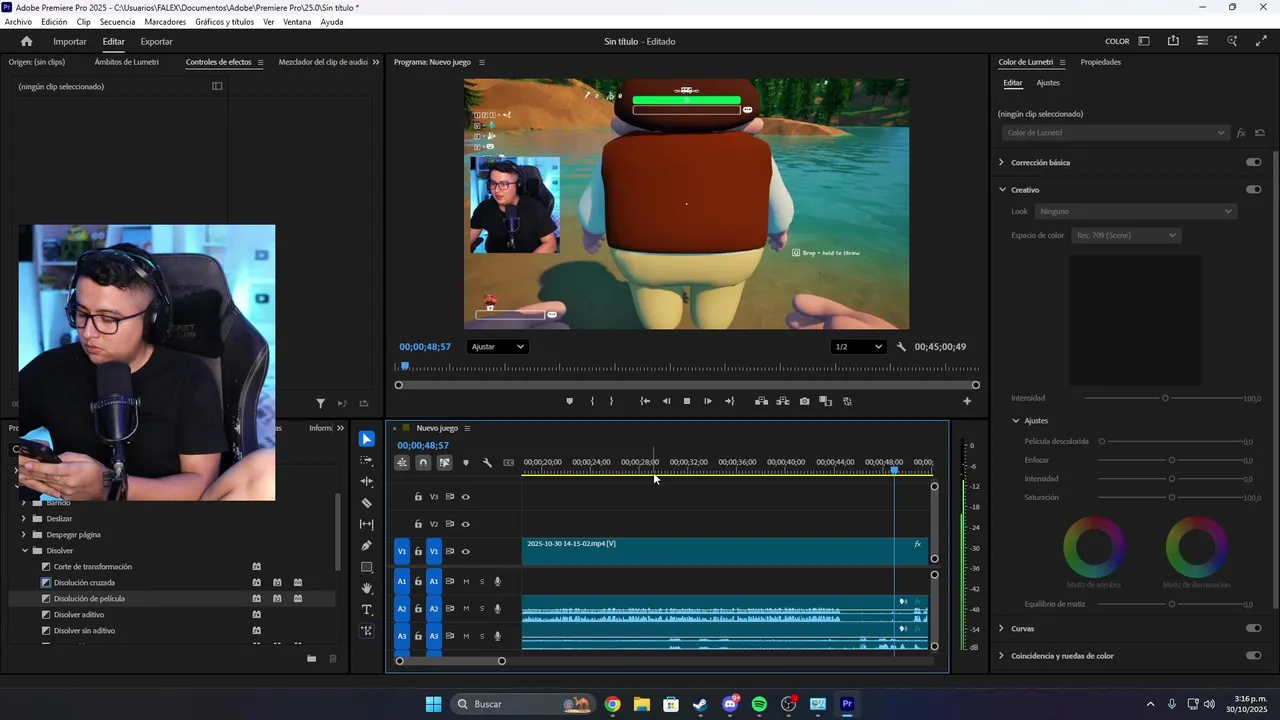1280x720 pixels.
Task: Collapse the Disolver folder
Action: pos(25,551)
